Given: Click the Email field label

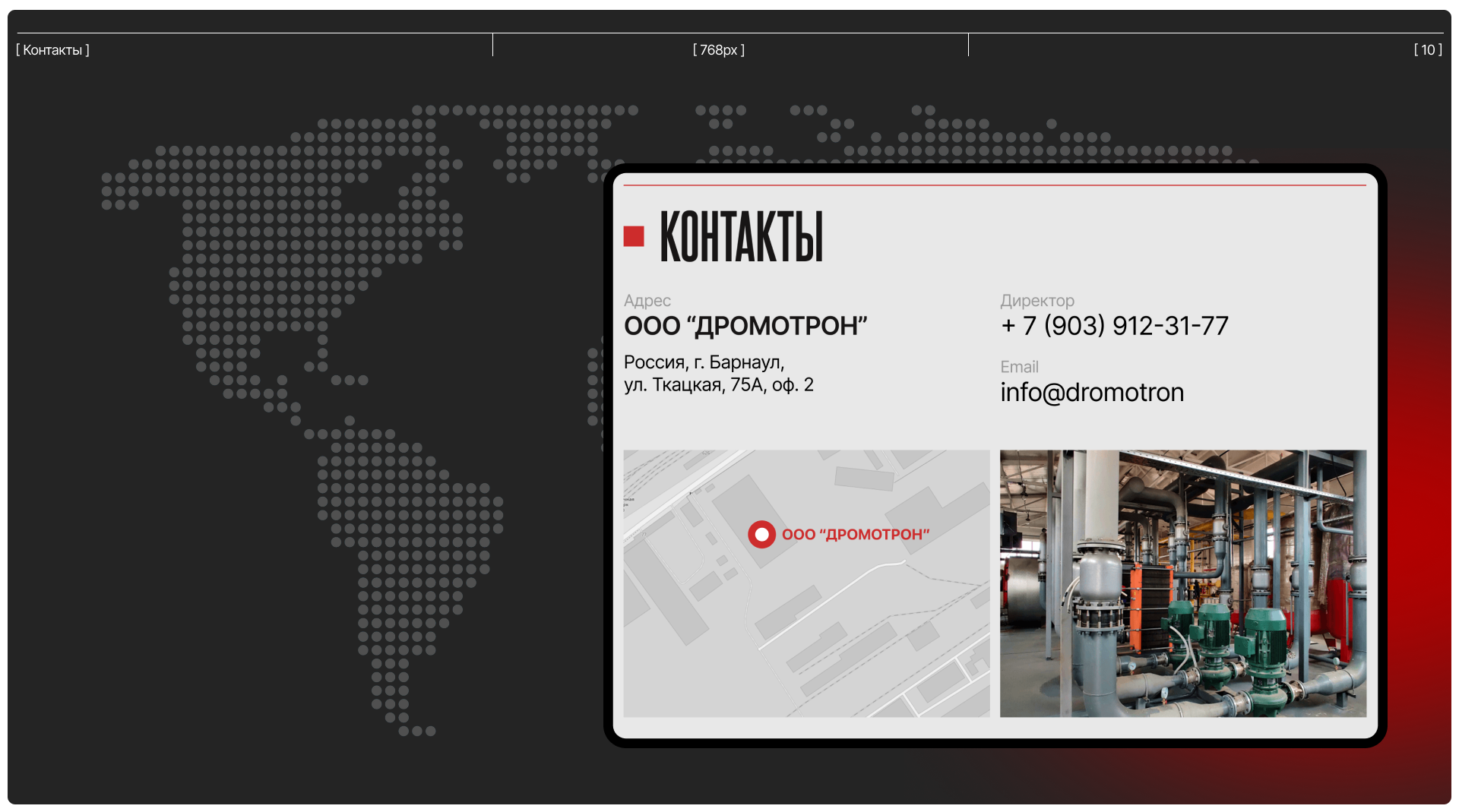Looking at the screenshot, I should click(x=1019, y=367).
